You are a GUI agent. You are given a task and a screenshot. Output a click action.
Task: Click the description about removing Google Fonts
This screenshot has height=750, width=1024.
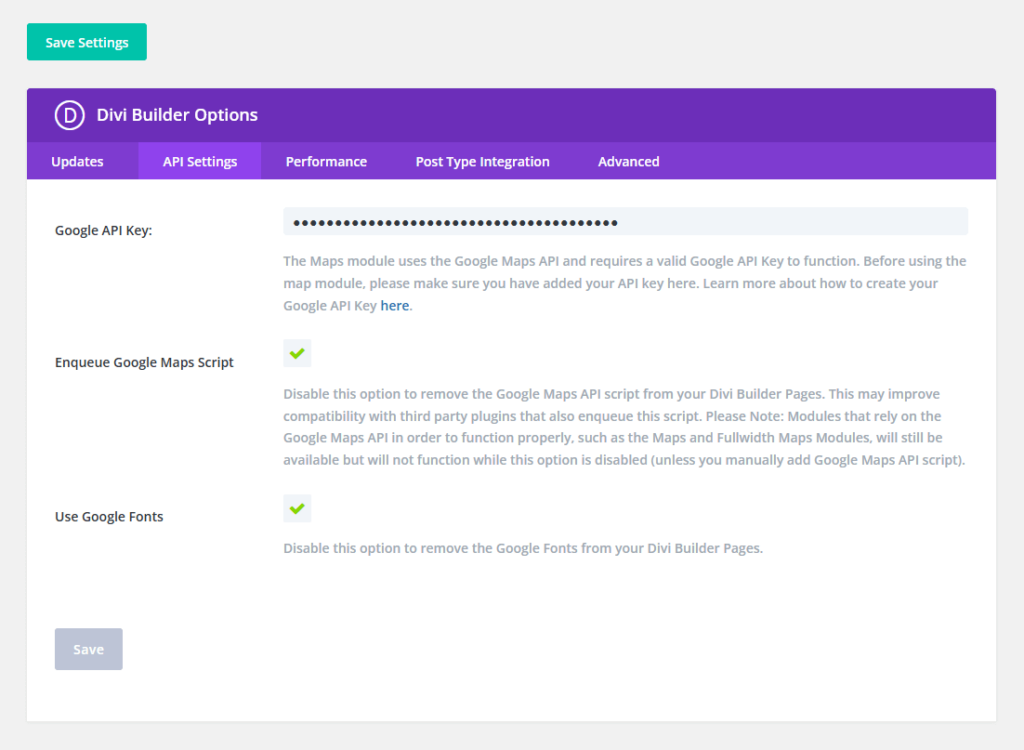[522, 548]
